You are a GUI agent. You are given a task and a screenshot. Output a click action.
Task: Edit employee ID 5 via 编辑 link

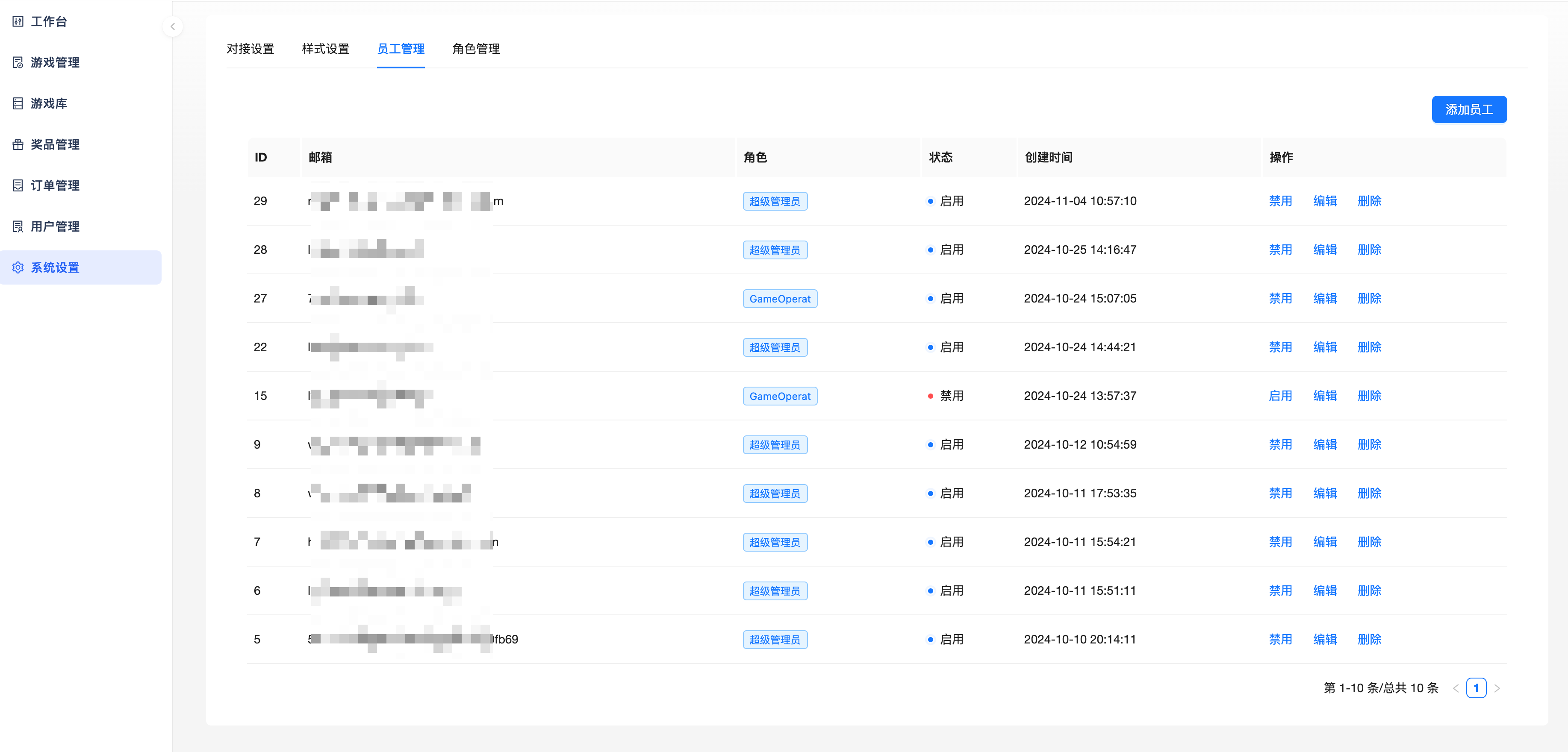(1325, 639)
